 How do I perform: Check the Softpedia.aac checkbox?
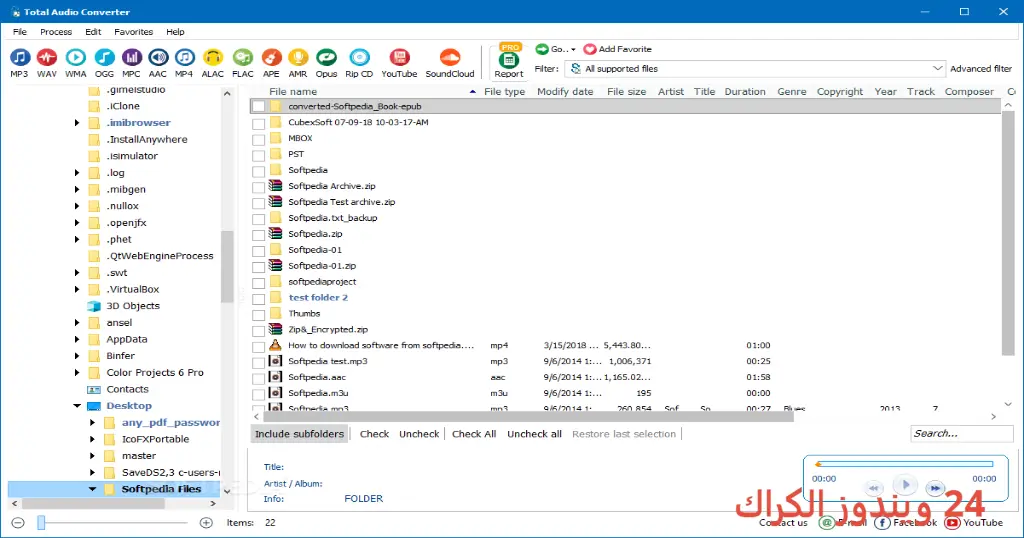click(259, 378)
